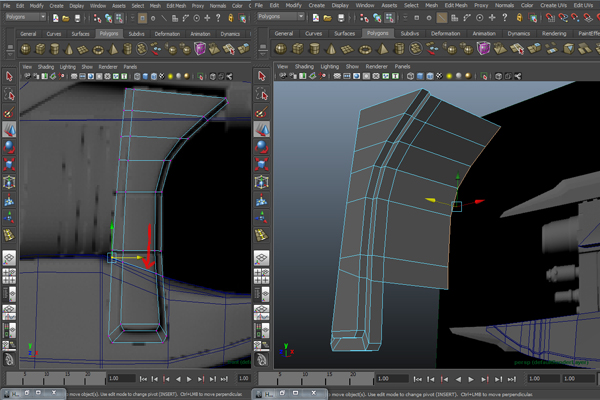Select the Move tool in left window toolbox
This screenshot has width=600, height=400.
(x=9, y=129)
